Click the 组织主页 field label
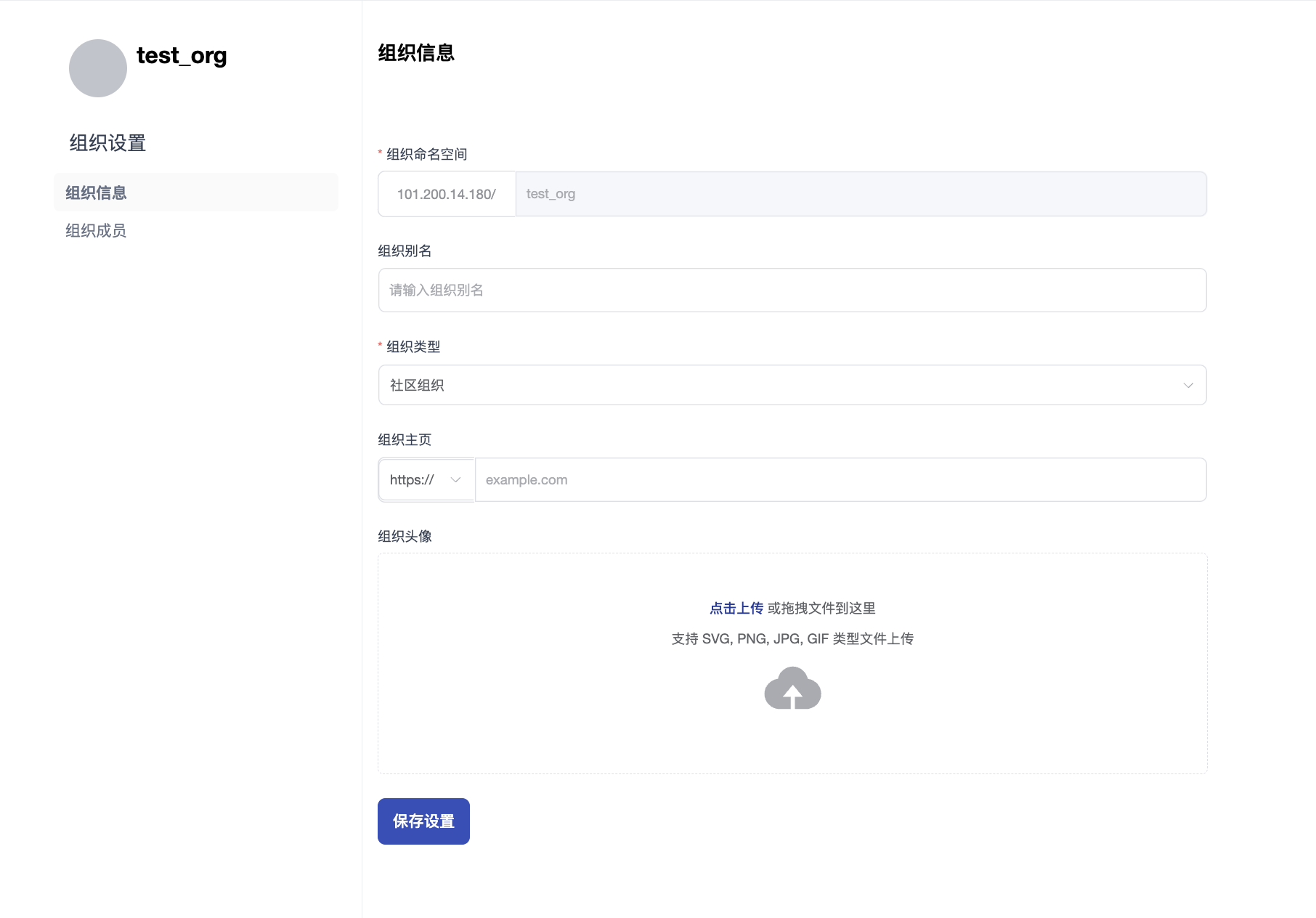1316x918 pixels. coord(405,440)
